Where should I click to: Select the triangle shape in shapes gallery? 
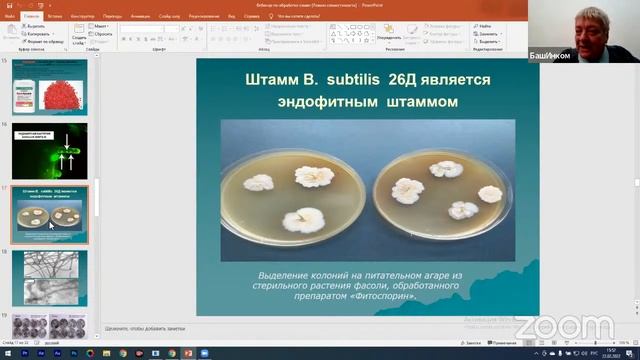[333, 34]
